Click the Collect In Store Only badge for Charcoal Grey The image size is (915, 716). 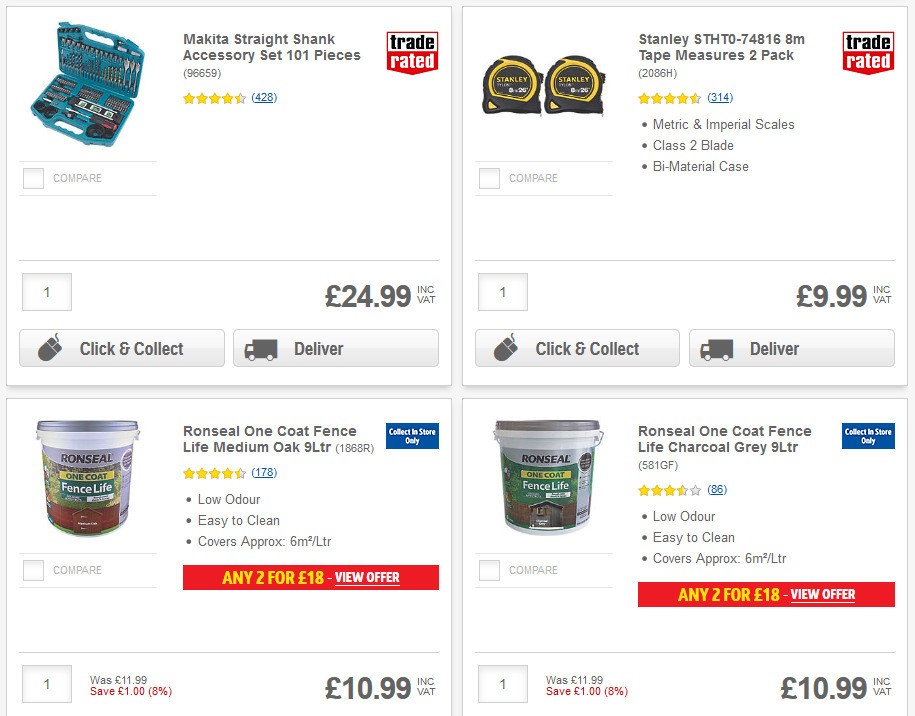(x=867, y=437)
